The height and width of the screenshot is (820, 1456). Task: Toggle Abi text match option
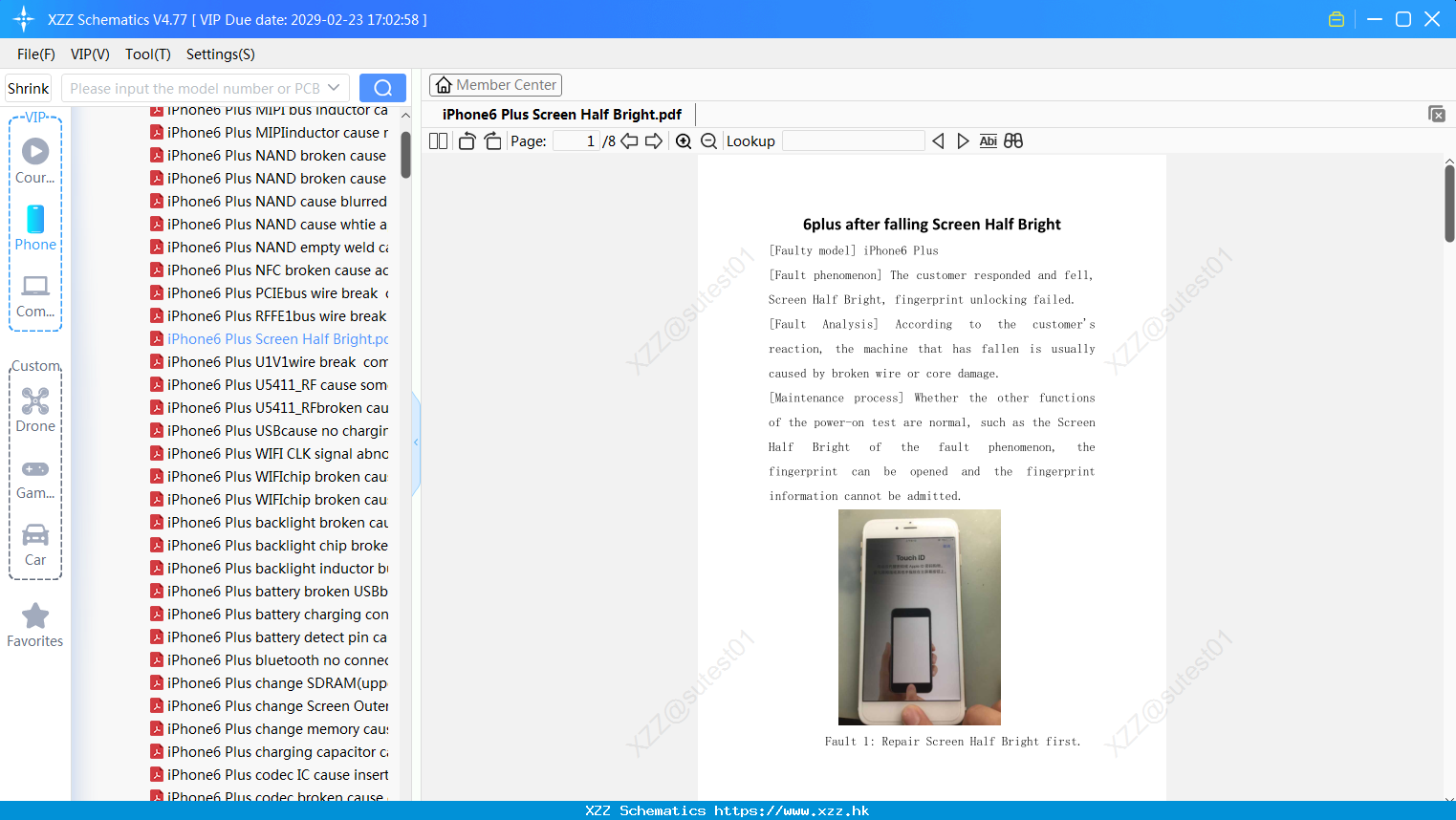click(989, 141)
